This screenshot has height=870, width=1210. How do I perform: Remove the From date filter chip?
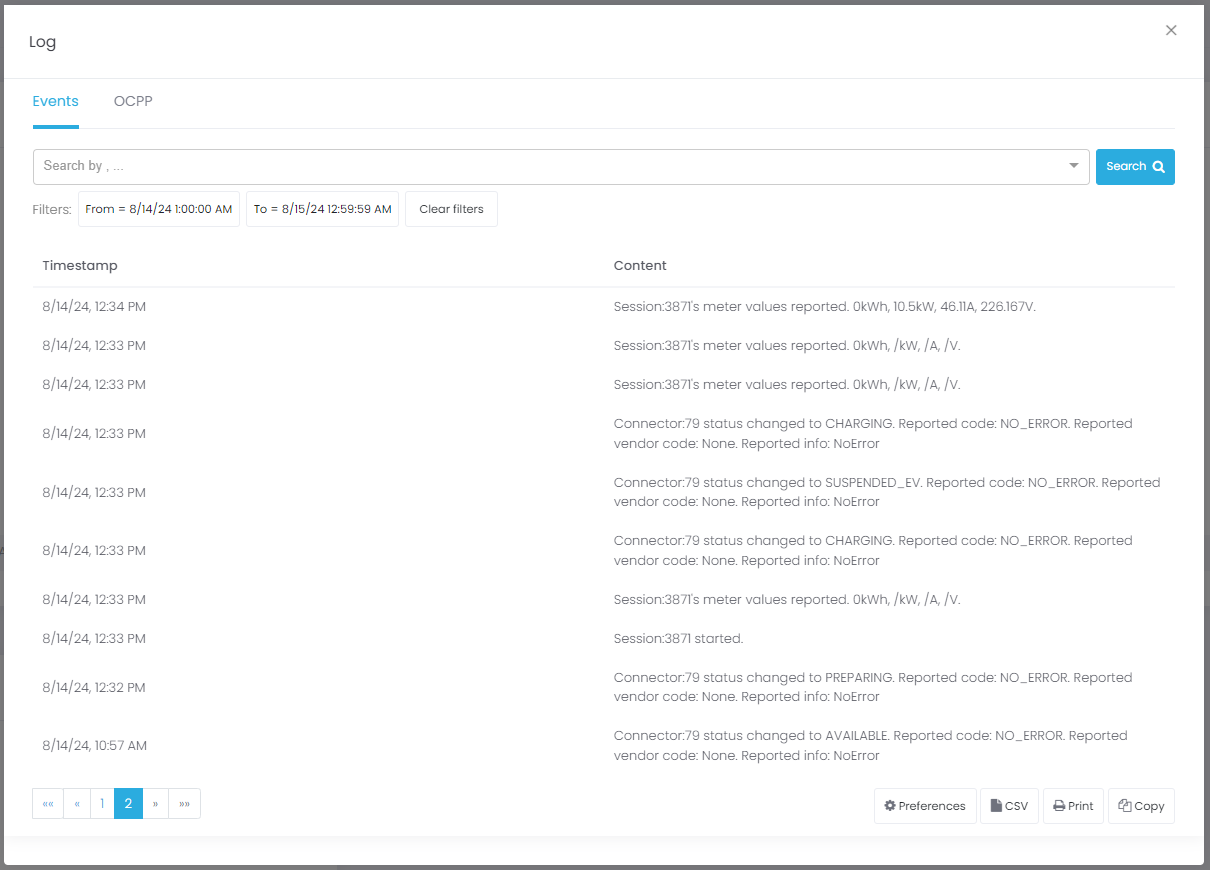tap(159, 209)
